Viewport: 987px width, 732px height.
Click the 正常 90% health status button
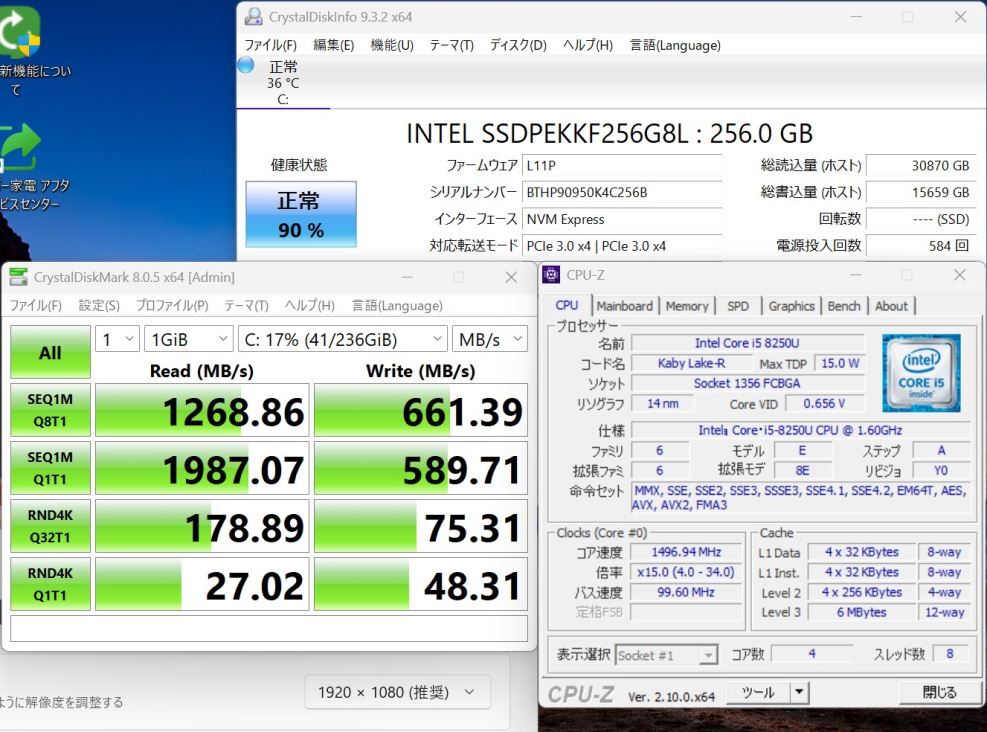click(x=301, y=214)
